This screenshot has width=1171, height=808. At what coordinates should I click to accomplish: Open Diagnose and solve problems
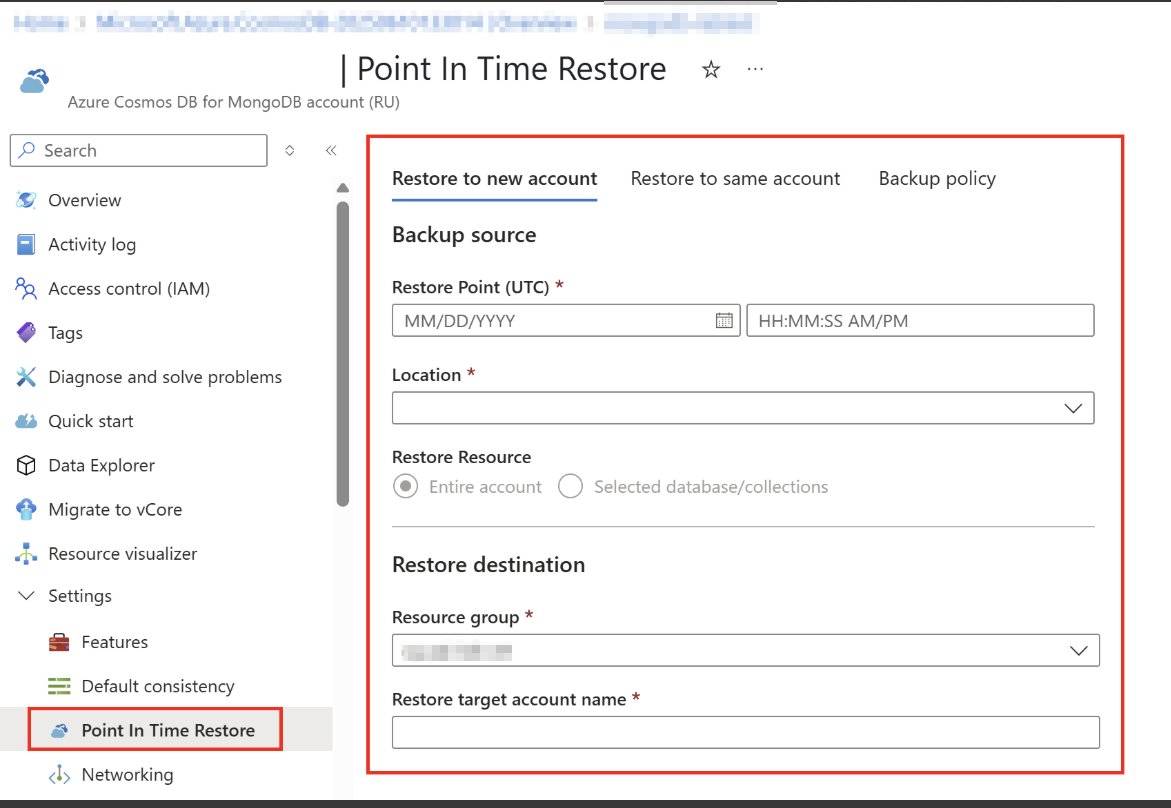(166, 377)
